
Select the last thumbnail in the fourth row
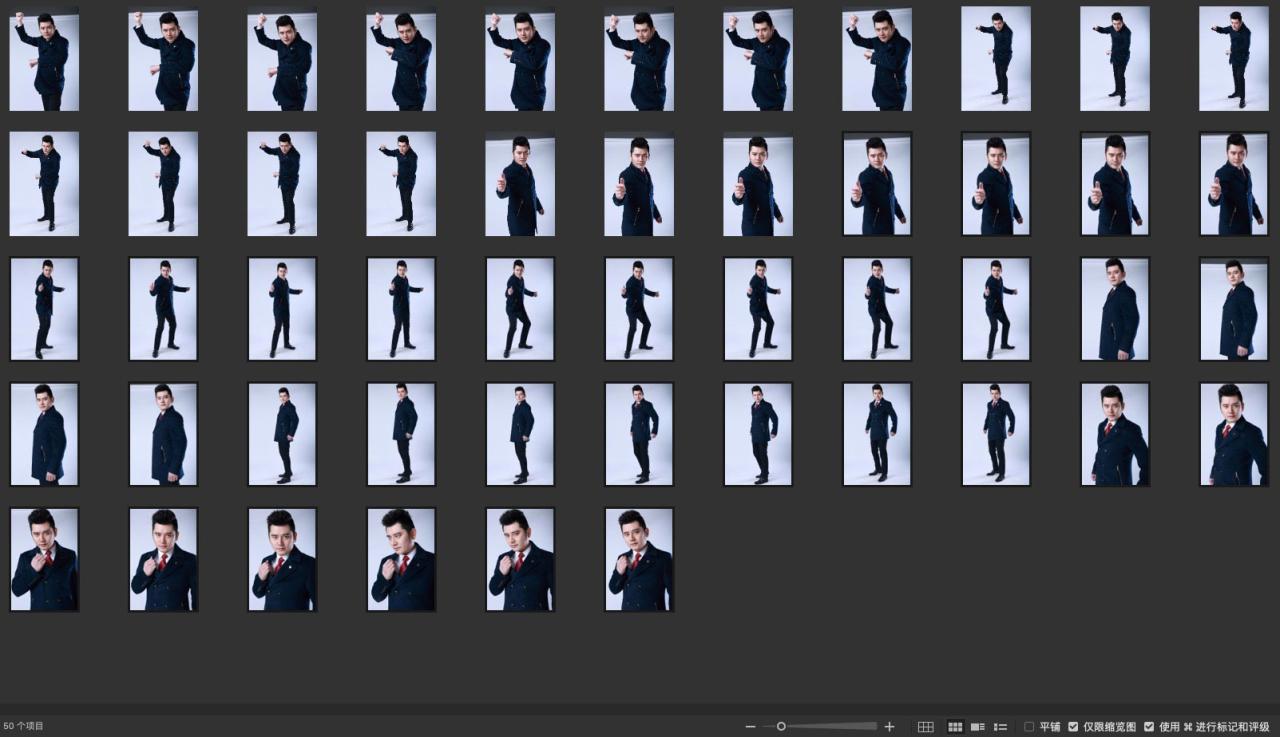tap(1233, 434)
